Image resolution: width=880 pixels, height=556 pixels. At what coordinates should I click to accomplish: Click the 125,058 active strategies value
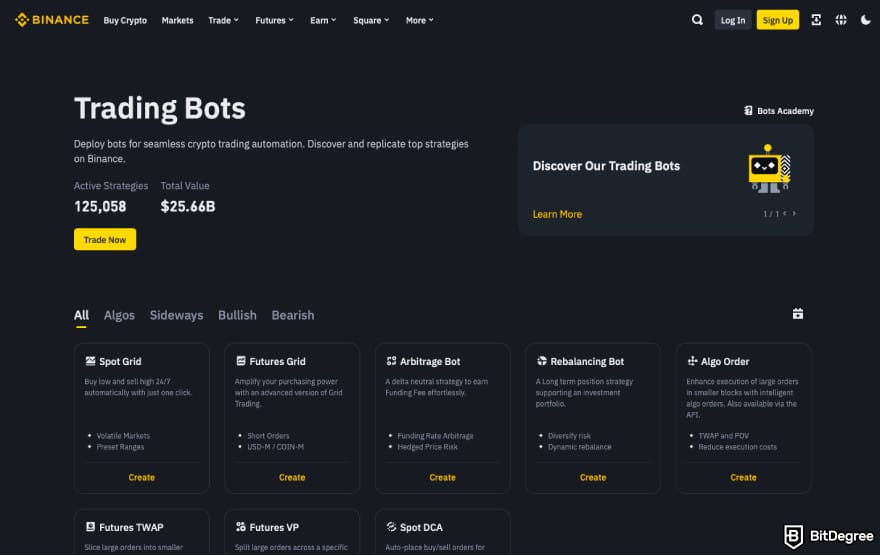[x=100, y=206]
